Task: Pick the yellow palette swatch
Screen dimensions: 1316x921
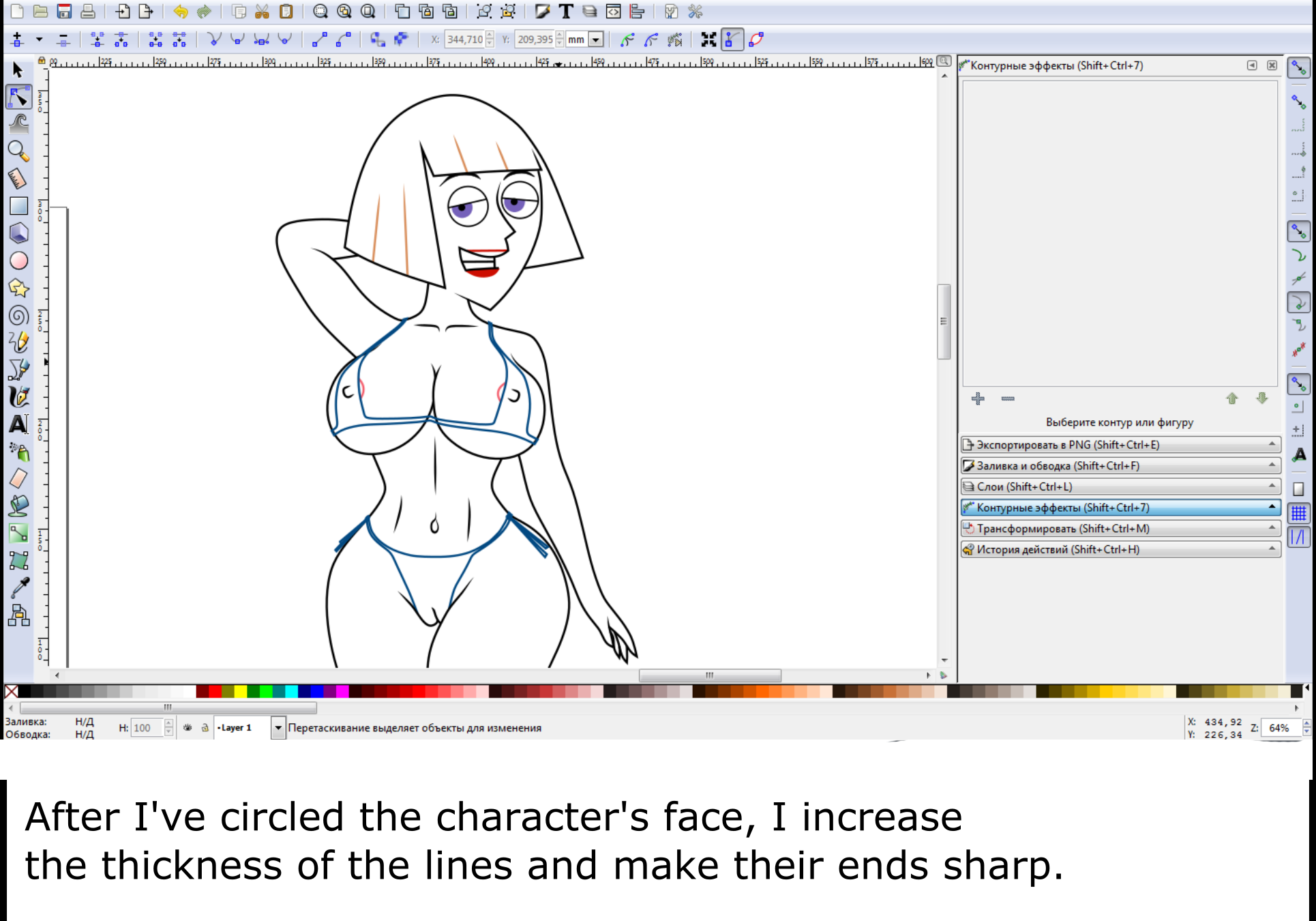Action: click(x=241, y=692)
